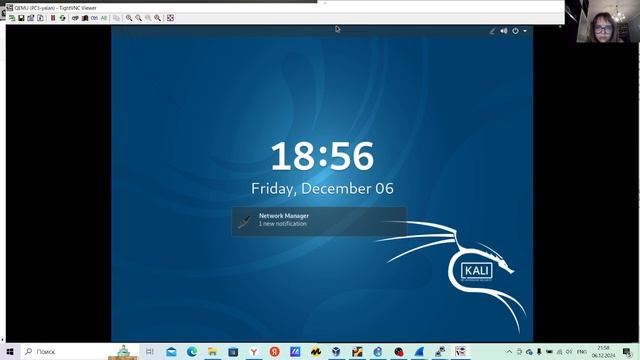Open VirtualBox cube icon in taskbar

click(x=336, y=351)
